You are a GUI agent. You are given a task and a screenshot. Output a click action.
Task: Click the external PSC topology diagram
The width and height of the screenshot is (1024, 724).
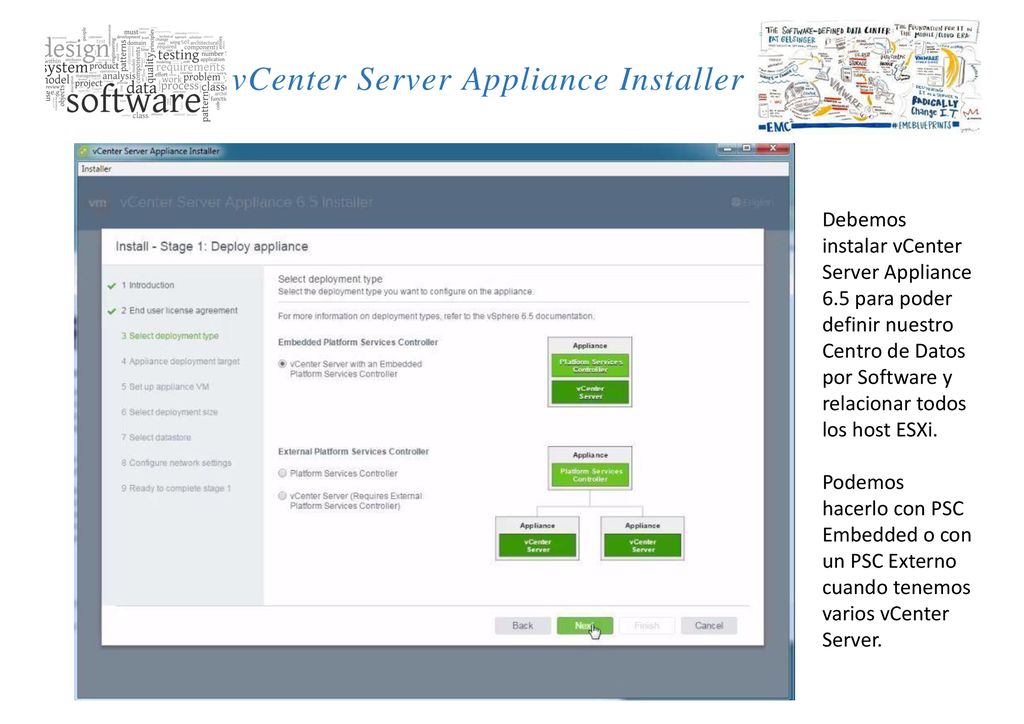(590, 503)
